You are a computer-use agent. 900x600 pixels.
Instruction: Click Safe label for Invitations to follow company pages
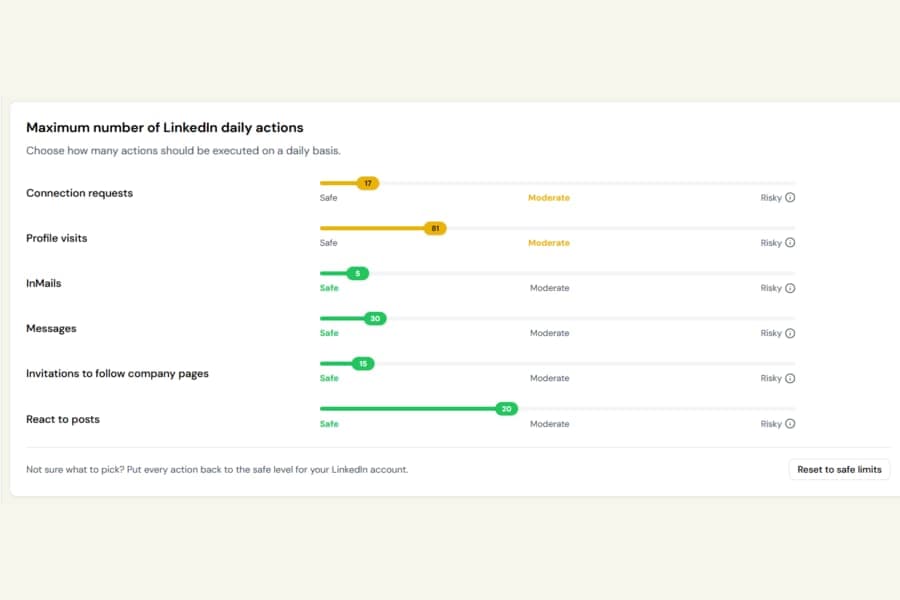(329, 378)
